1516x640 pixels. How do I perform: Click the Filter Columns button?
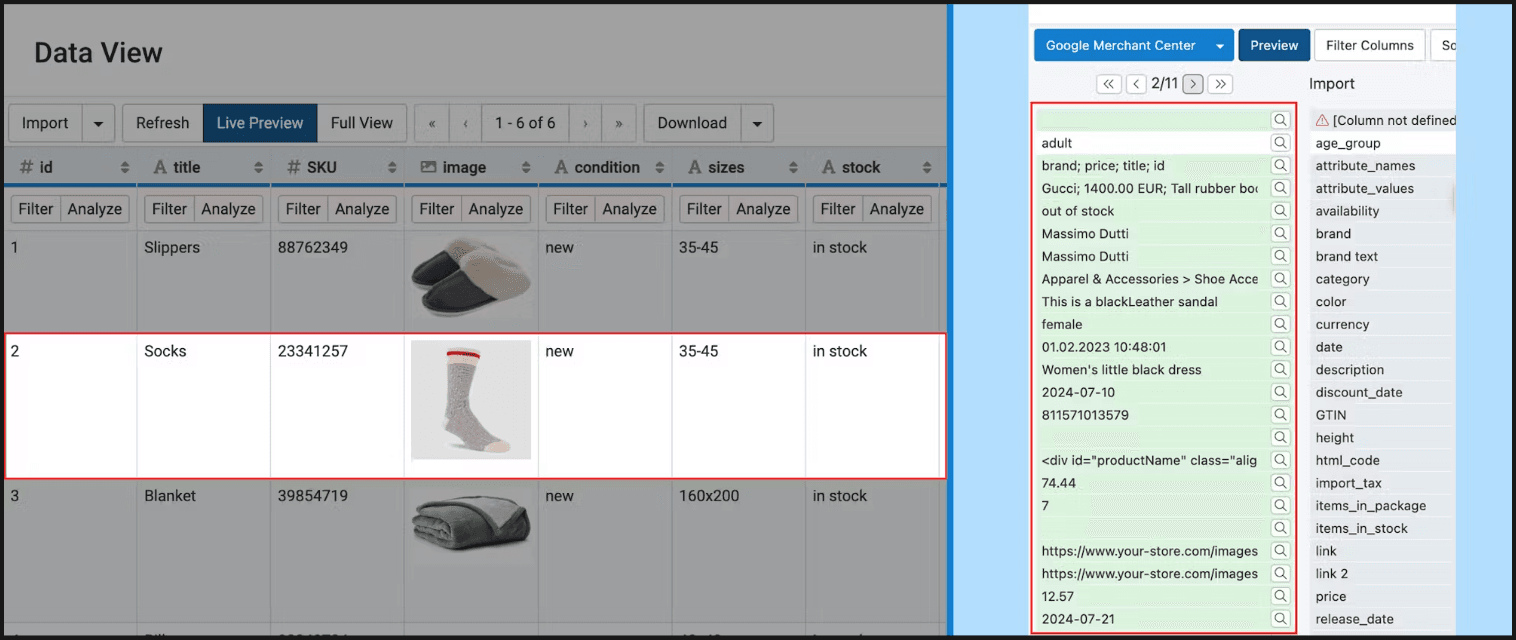(x=1369, y=45)
